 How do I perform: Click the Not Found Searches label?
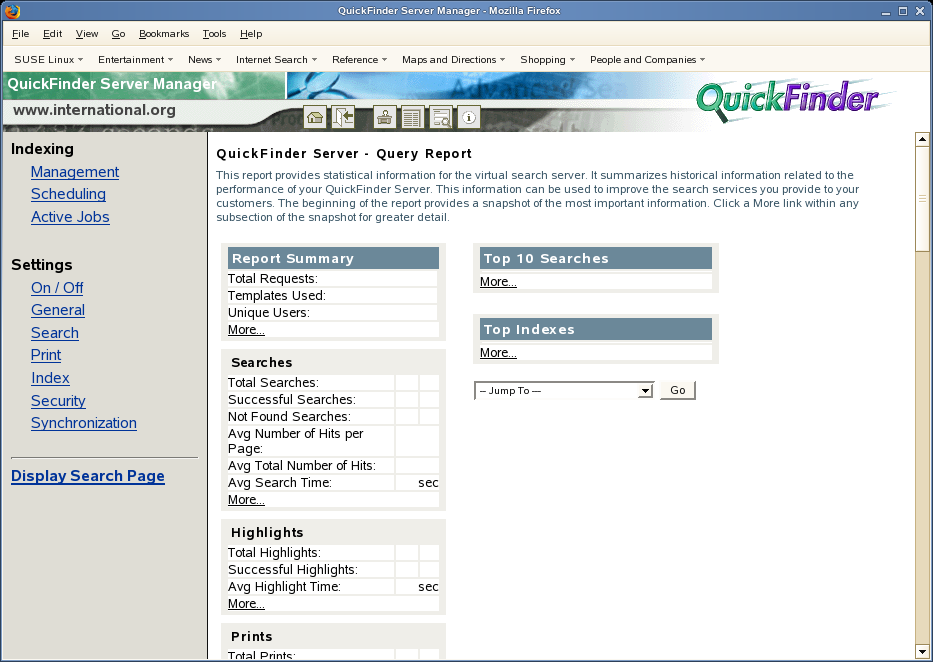(x=289, y=417)
